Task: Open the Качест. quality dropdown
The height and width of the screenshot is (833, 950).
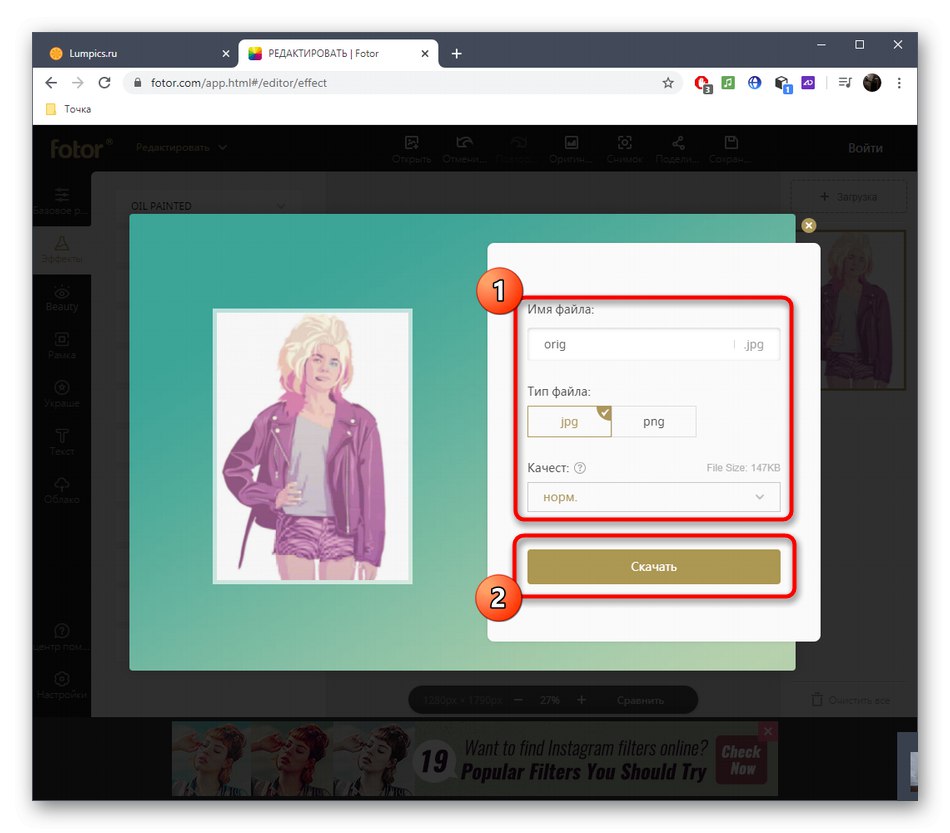Action: [x=653, y=497]
